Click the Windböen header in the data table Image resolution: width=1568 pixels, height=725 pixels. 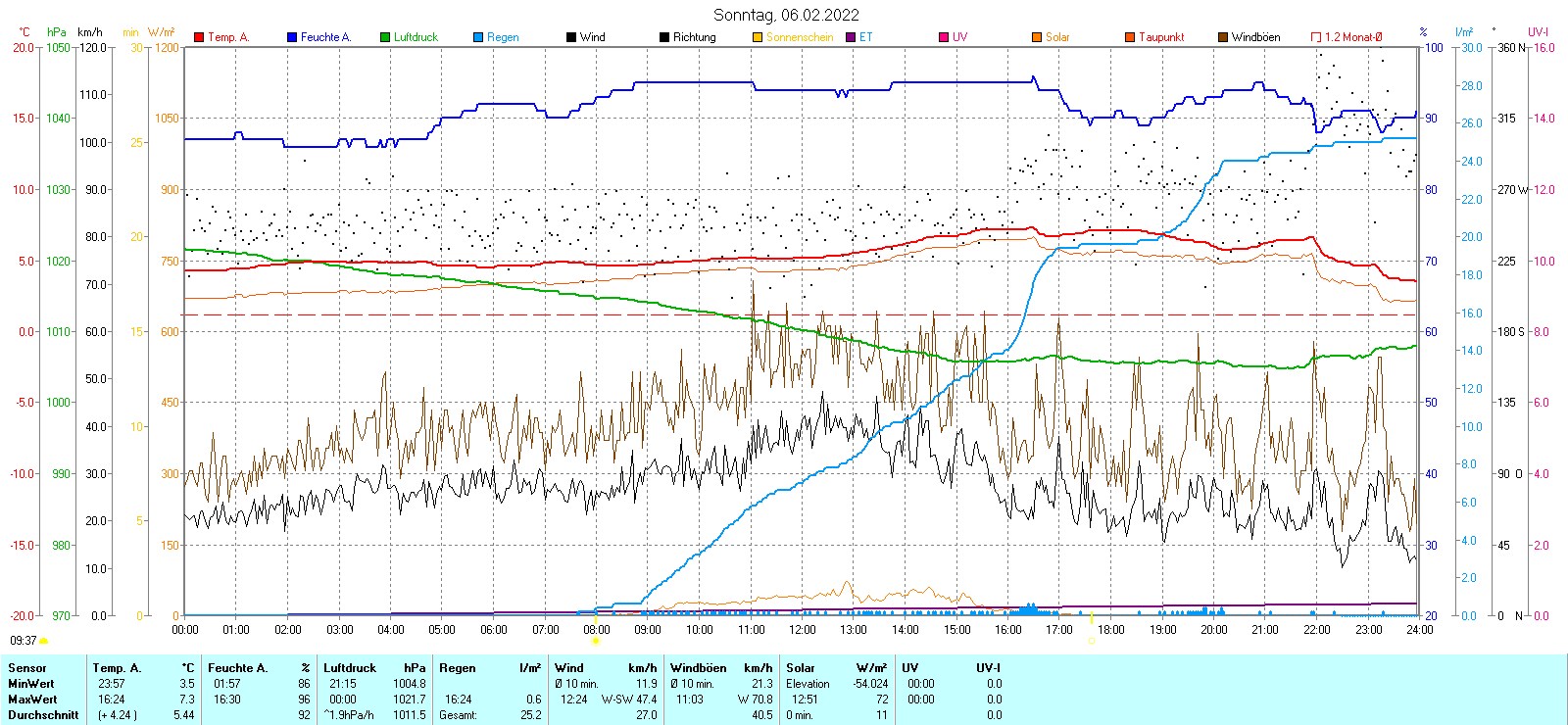[698, 668]
